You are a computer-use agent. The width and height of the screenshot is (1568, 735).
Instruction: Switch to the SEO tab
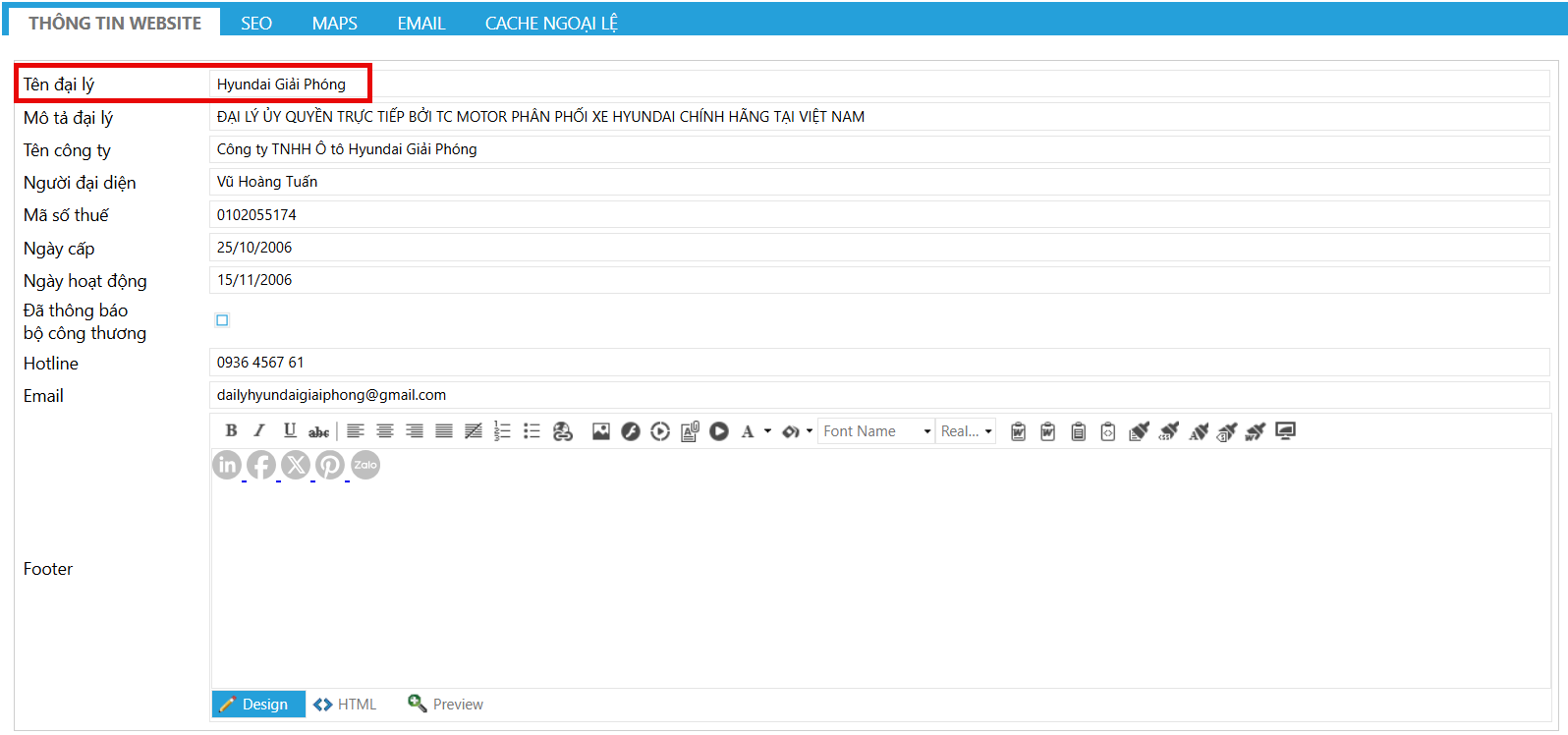coord(256,23)
